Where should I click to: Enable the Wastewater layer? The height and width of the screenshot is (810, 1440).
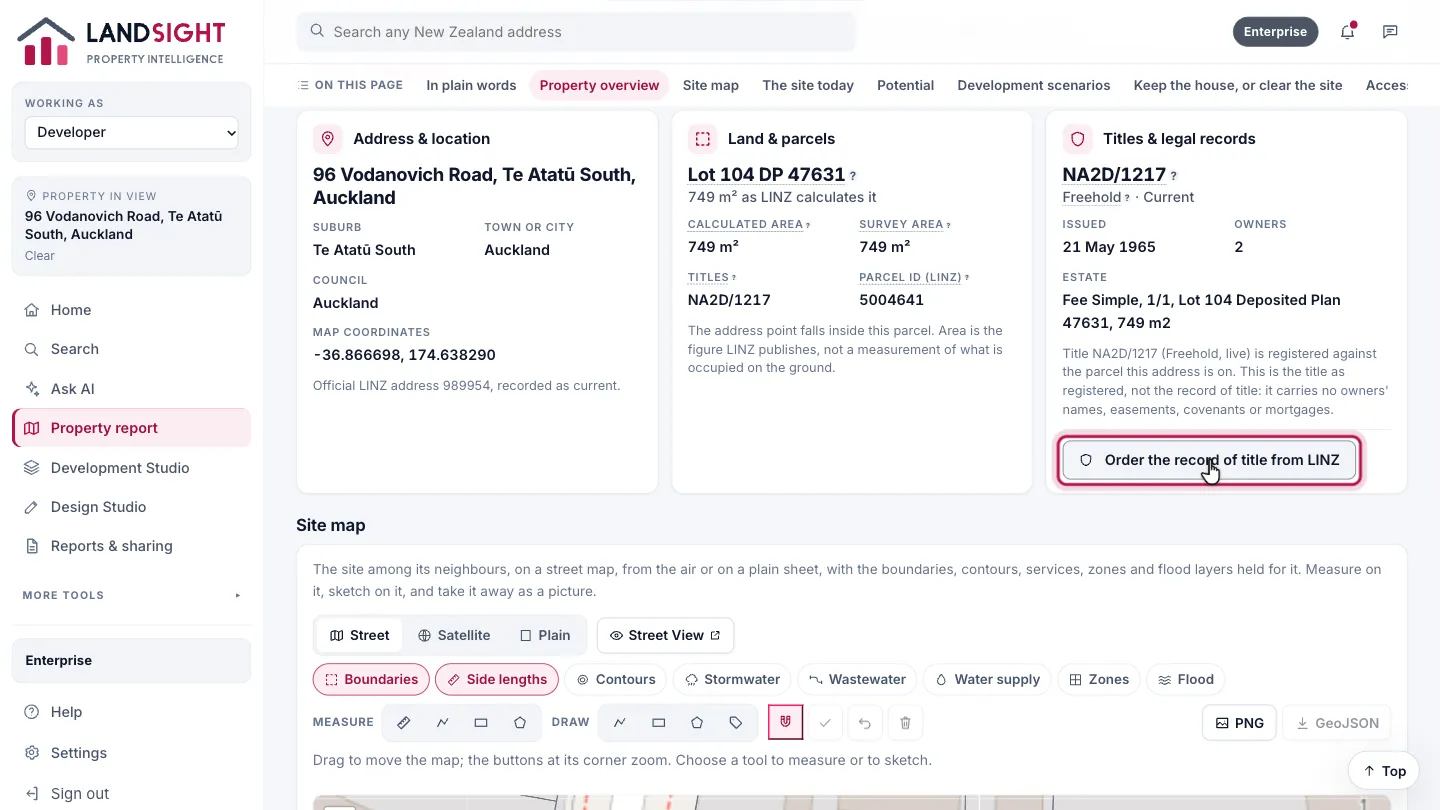[858, 680]
